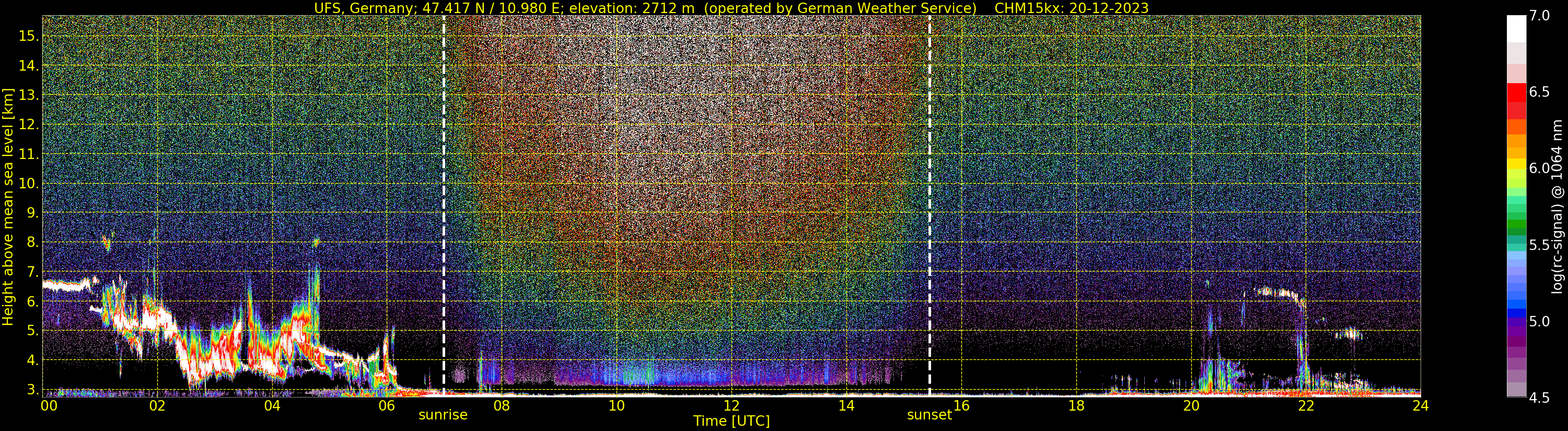Click the '9.' height tick label
Viewport: 1568px width, 431px height.
pos(33,213)
